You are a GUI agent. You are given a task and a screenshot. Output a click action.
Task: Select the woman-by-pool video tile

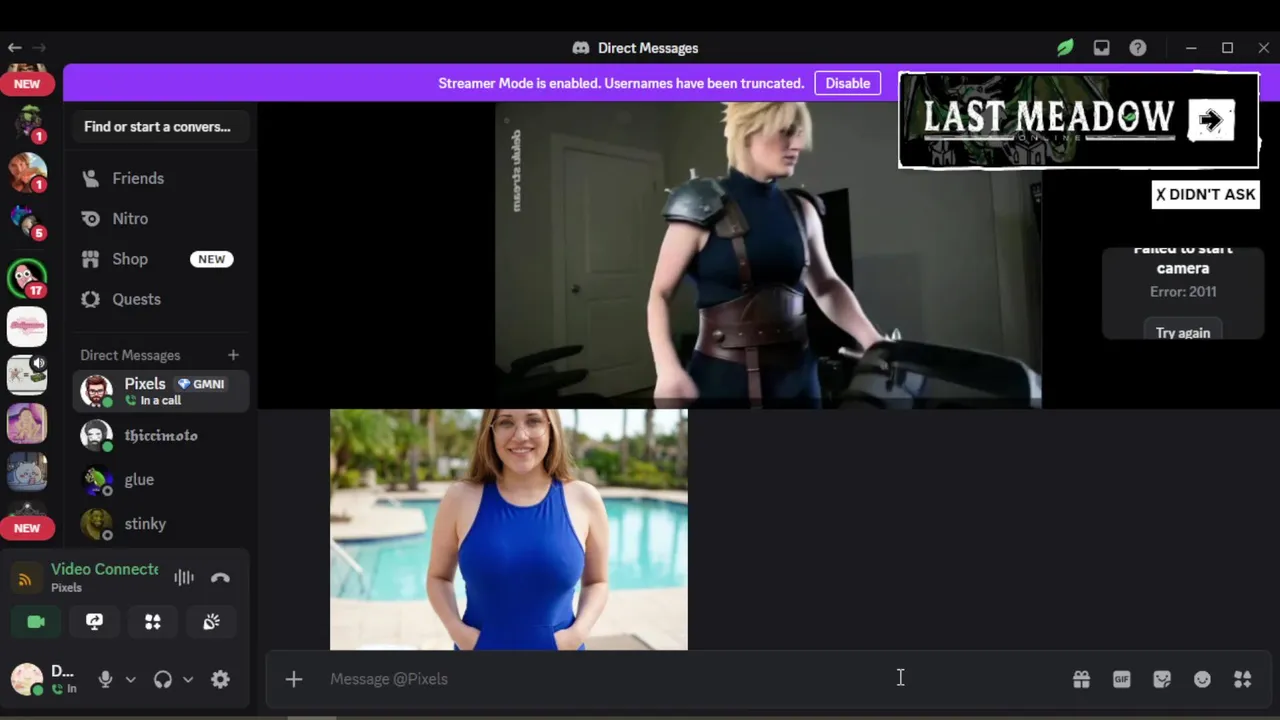(x=509, y=529)
